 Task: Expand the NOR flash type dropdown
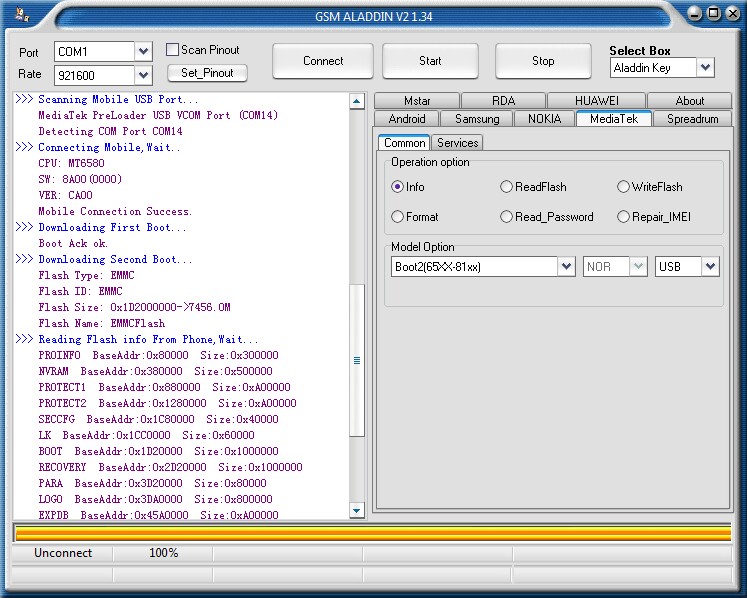pos(638,266)
